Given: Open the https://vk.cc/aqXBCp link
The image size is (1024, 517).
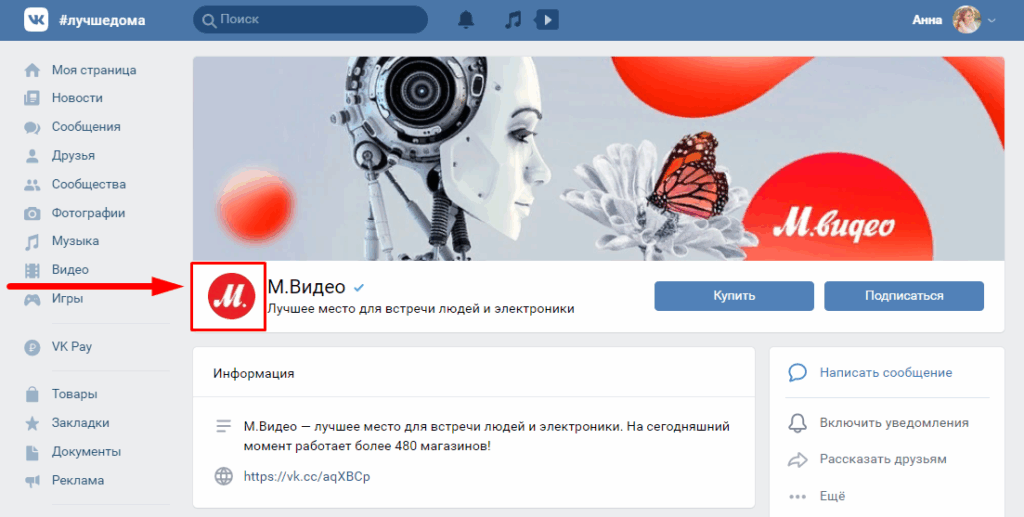Looking at the screenshot, I should [x=307, y=477].
